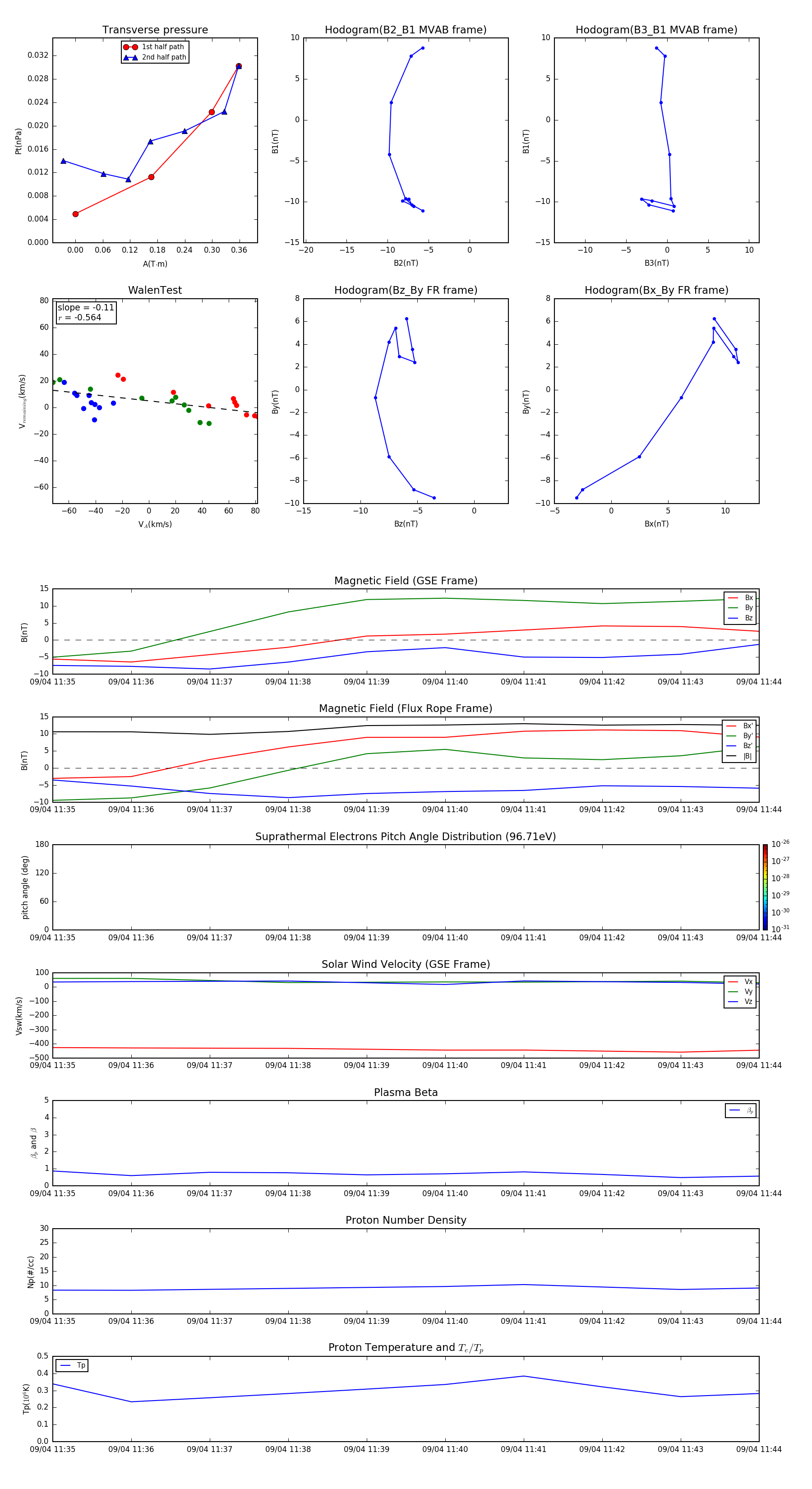Click the 'B2(nT)' axis label

(x=406, y=263)
